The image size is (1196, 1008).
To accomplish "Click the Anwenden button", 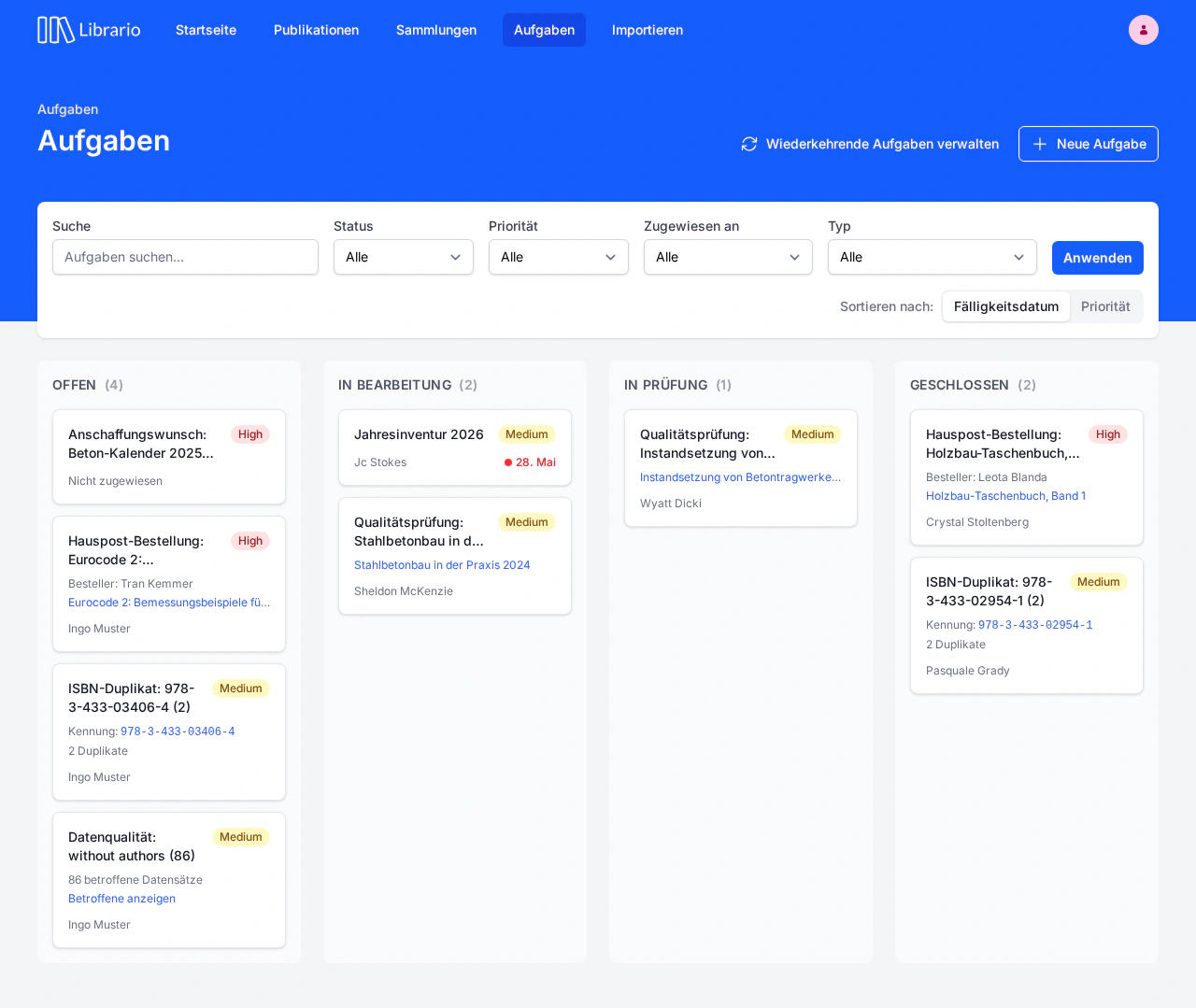I will coord(1098,258).
